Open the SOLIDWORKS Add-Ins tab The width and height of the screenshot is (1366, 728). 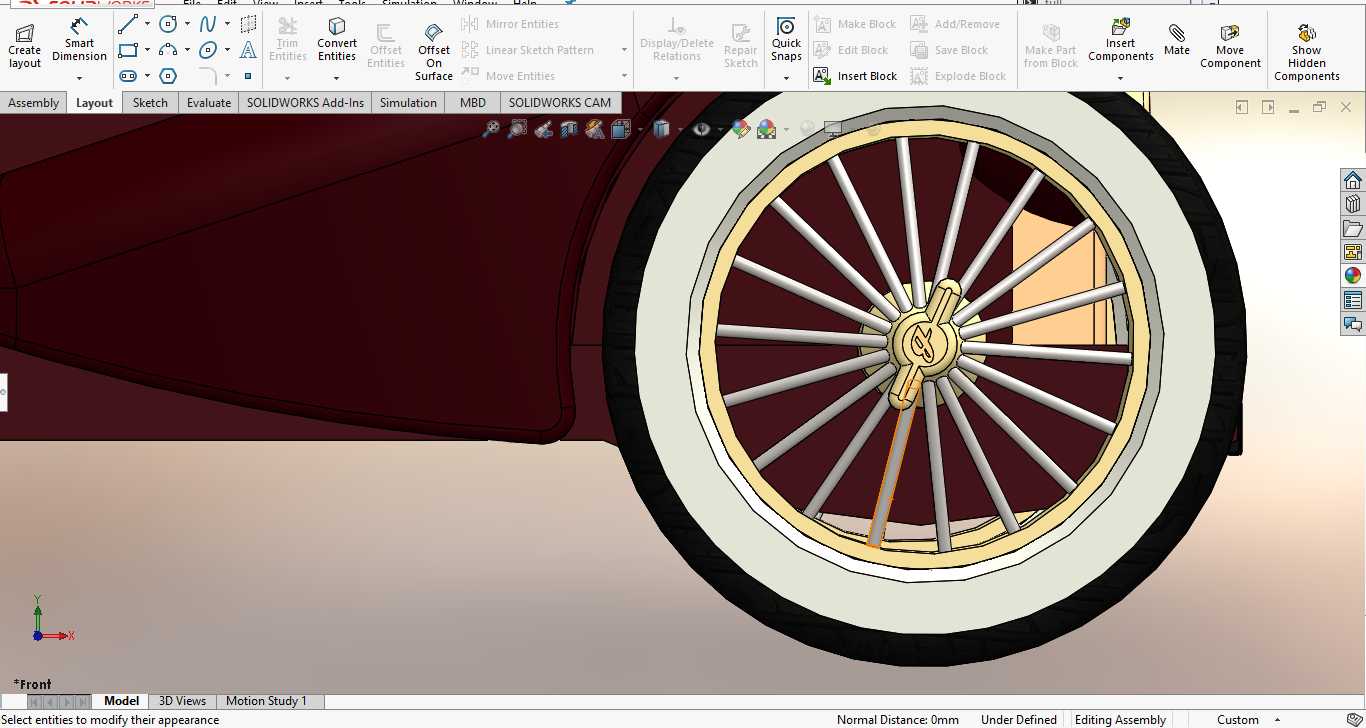306,103
